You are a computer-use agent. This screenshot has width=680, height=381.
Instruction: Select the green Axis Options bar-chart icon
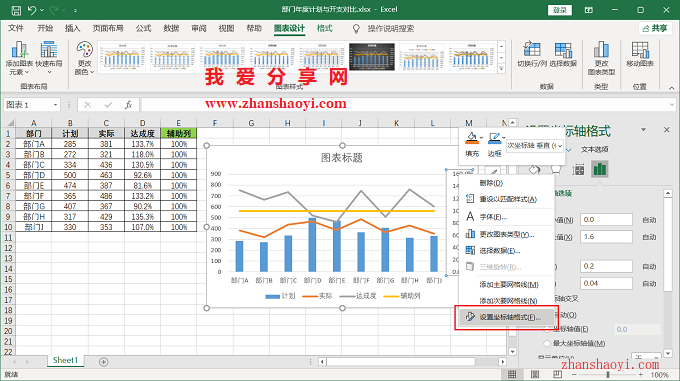600,169
